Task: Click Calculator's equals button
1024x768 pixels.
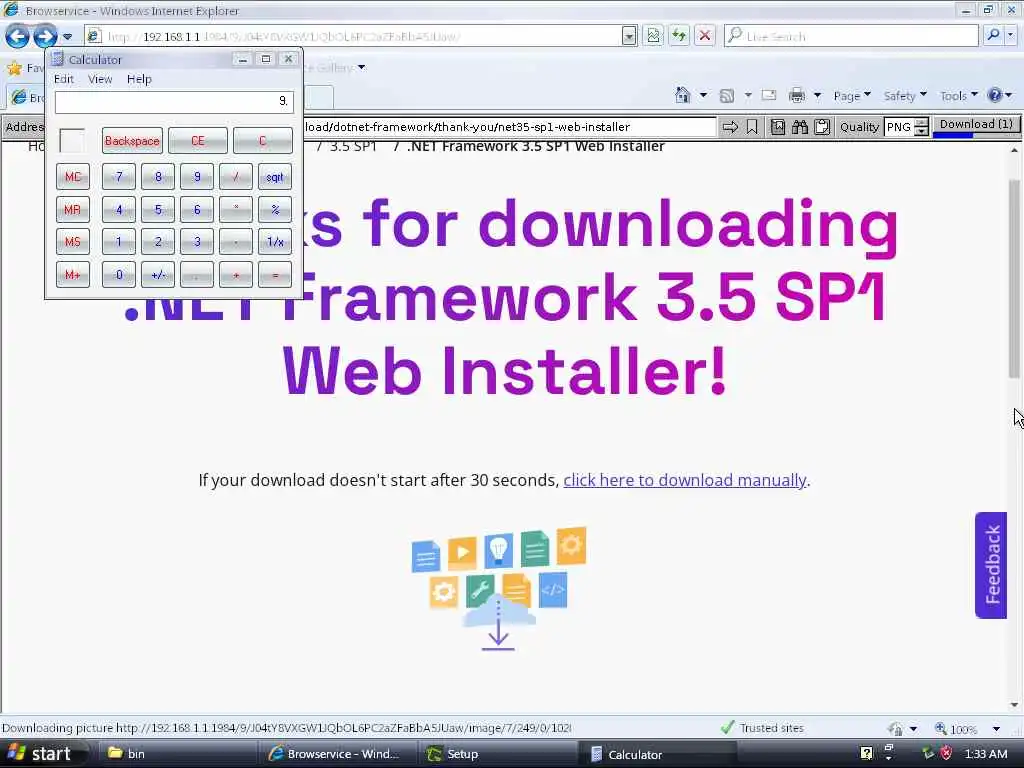Action: click(x=275, y=275)
